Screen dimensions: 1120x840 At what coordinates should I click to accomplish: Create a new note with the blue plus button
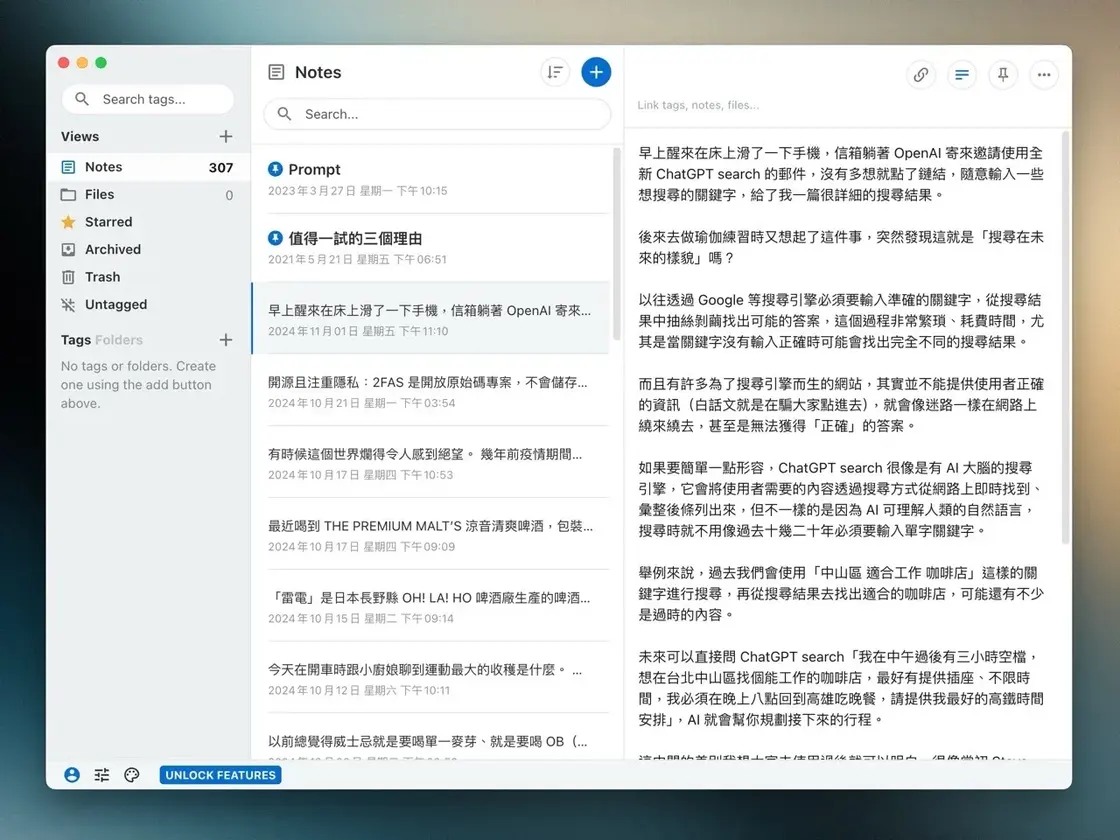[596, 72]
